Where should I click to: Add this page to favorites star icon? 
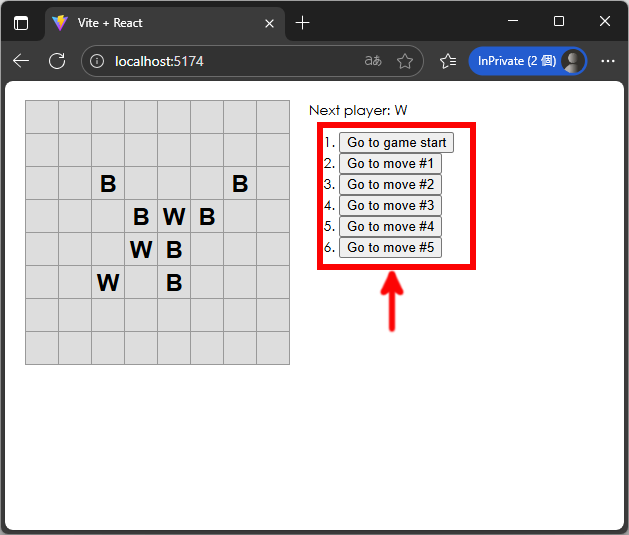[404, 61]
